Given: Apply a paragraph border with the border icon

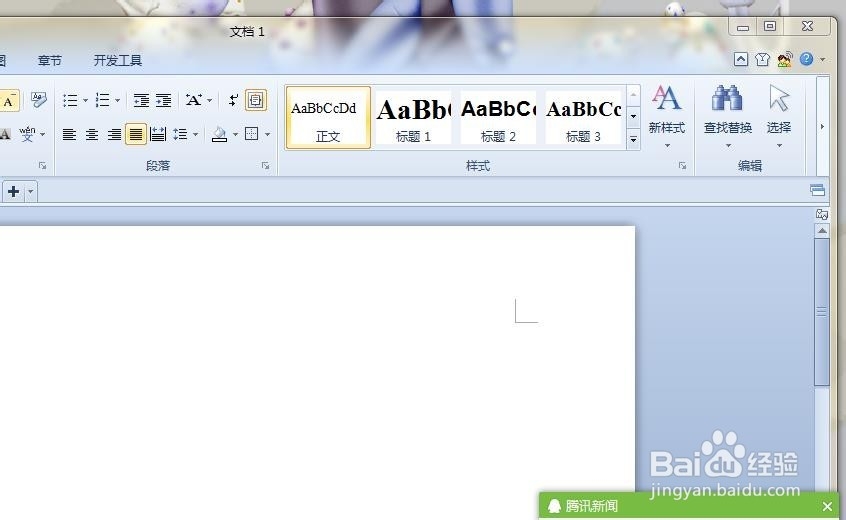Looking at the screenshot, I should pos(251,134).
